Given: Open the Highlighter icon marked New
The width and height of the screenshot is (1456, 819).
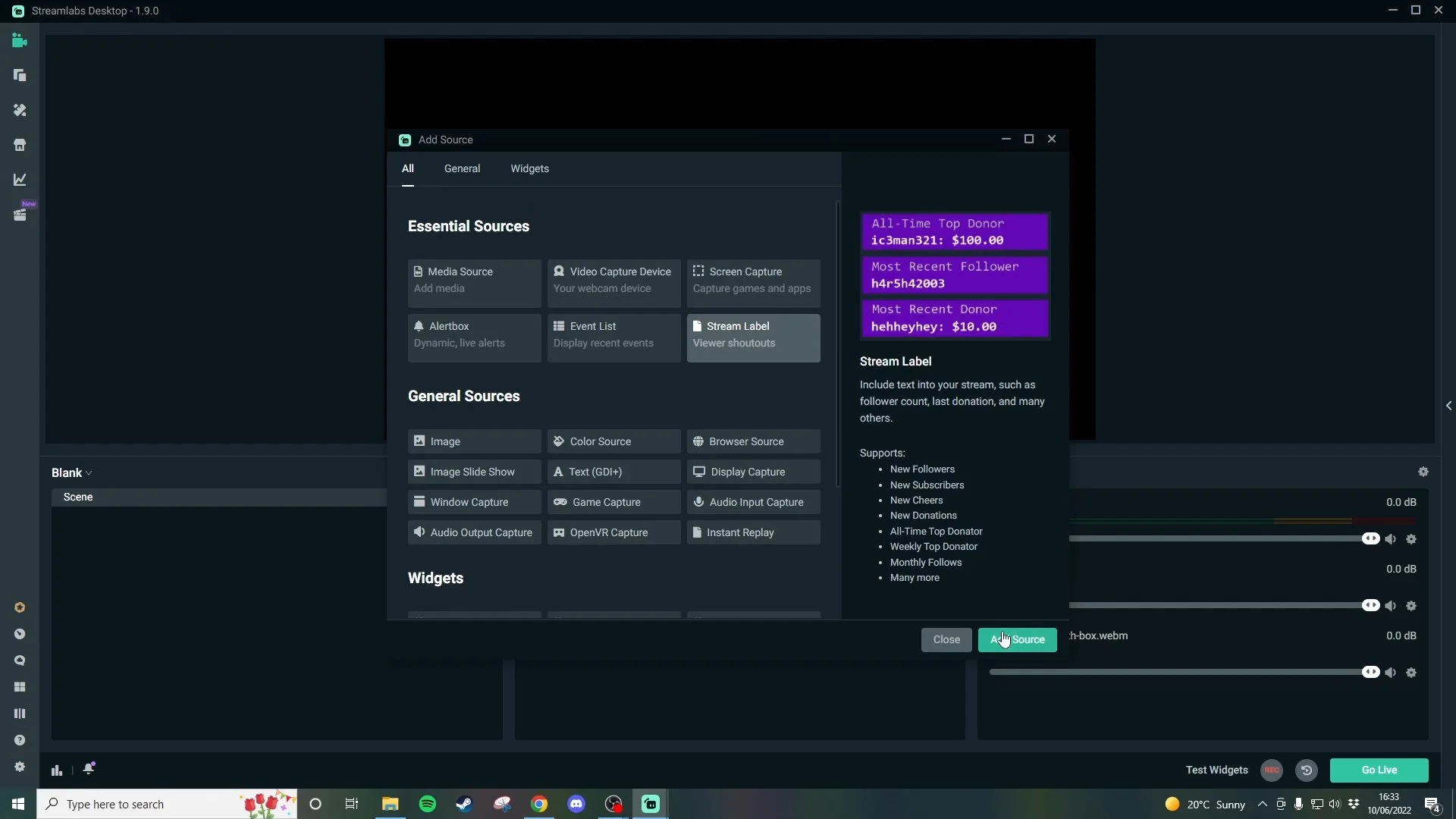Looking at the screenshot, I should [x=20, y=215].
